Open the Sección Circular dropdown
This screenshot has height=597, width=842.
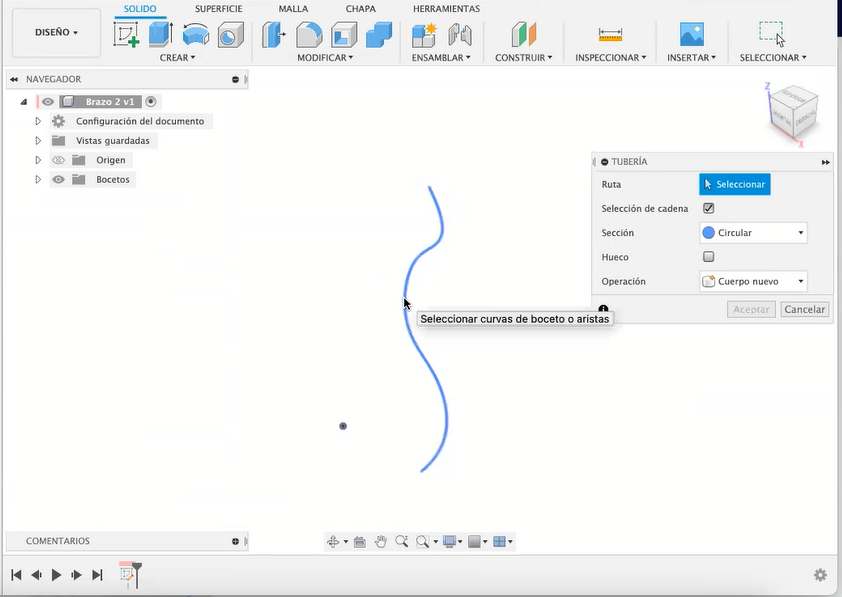pyautogui.click(x=753, y=232)
